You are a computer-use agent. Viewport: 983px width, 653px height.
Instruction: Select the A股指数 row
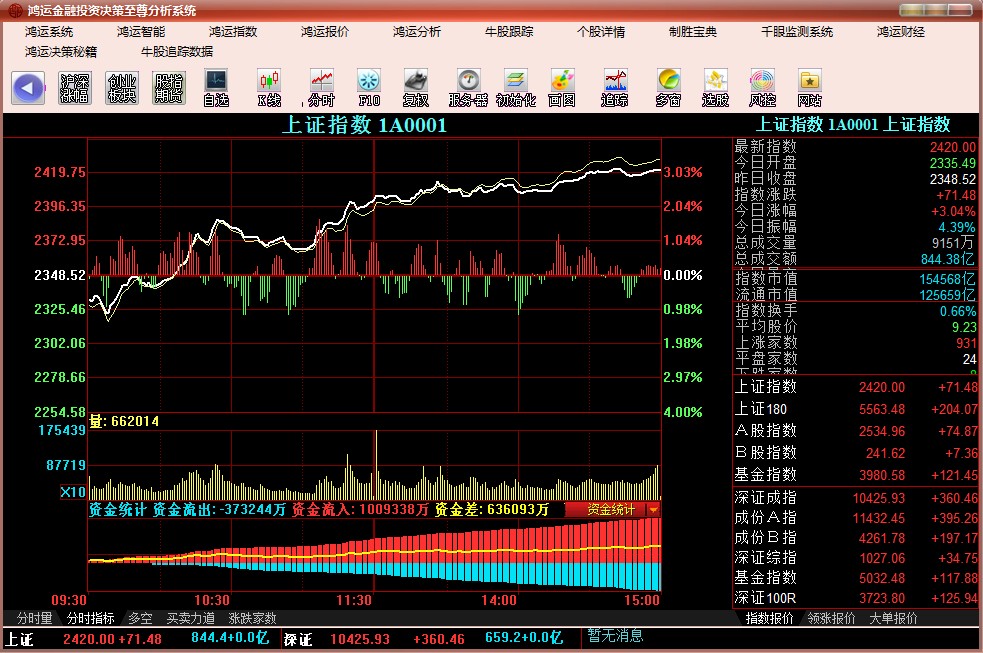[856, 431]
